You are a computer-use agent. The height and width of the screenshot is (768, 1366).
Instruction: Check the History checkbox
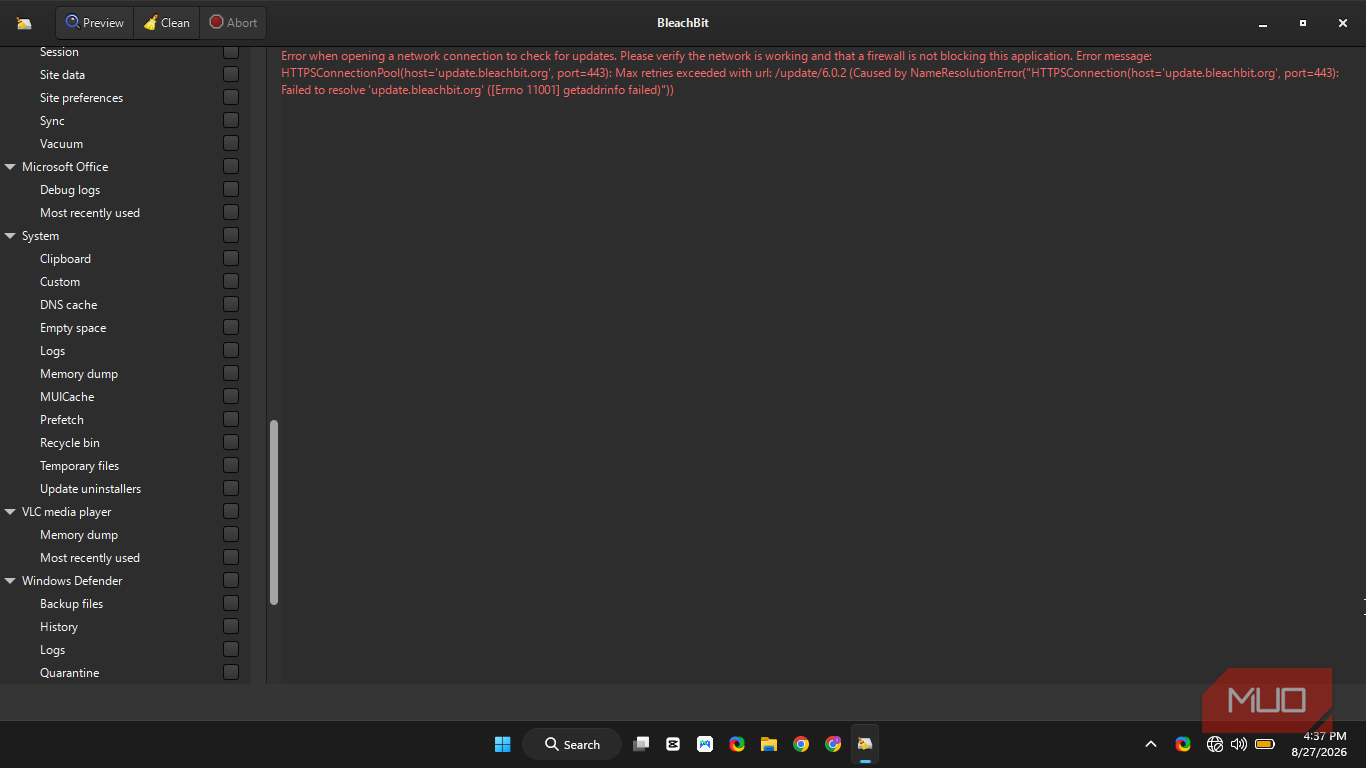[231, 627]
